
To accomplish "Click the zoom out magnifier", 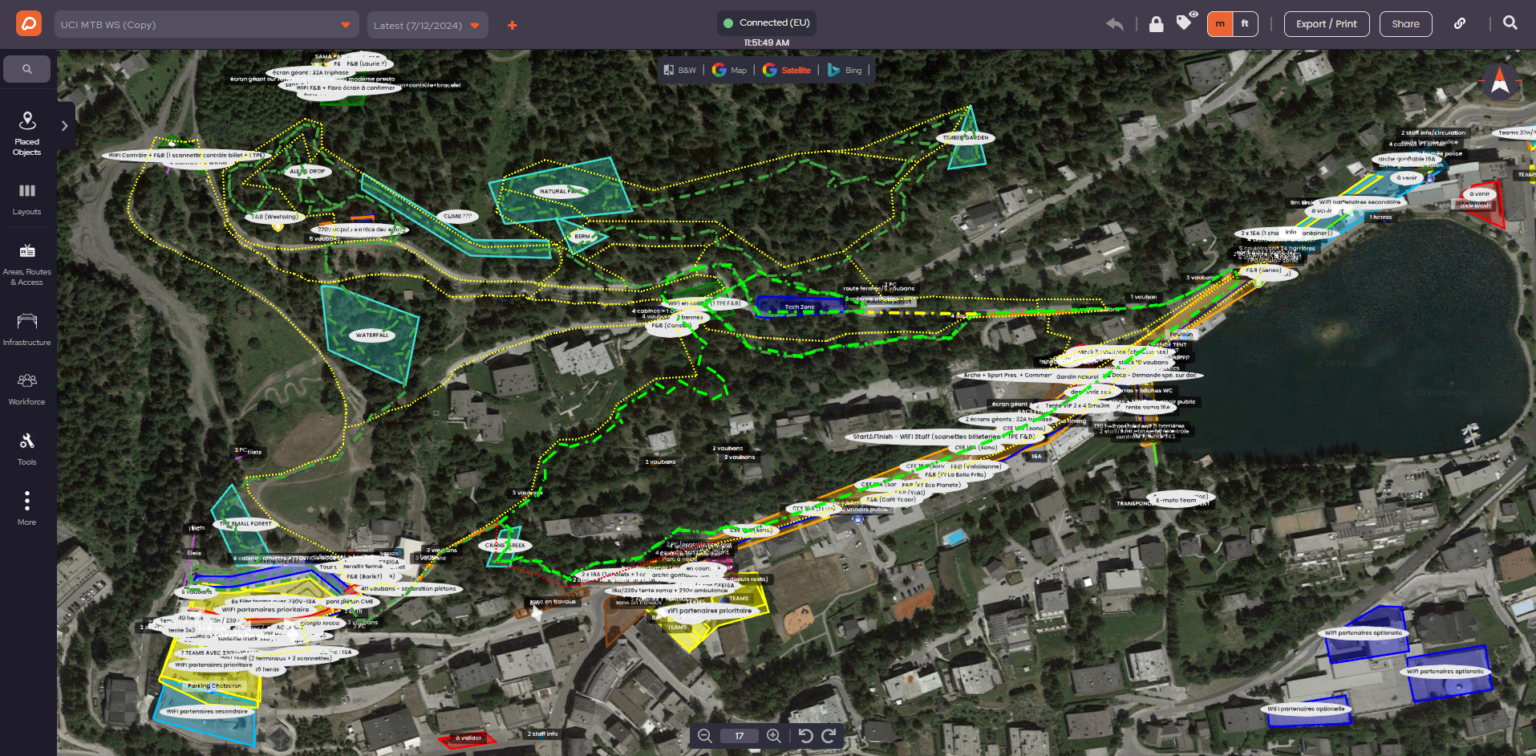I will point(704,736).
